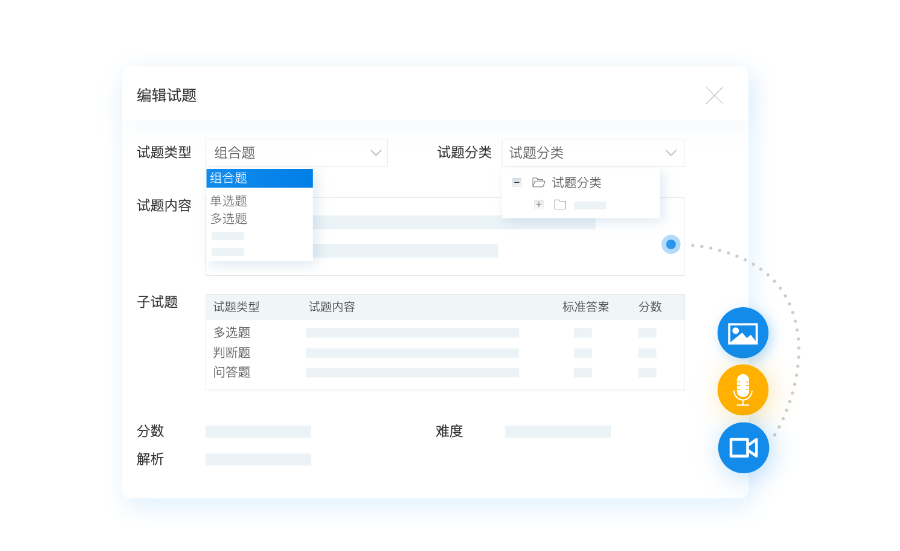Image resolution: width=900 pixels, height=551 pixels.
Task: Collapse the 试题分类 tree node
Action: coord(516,183)
